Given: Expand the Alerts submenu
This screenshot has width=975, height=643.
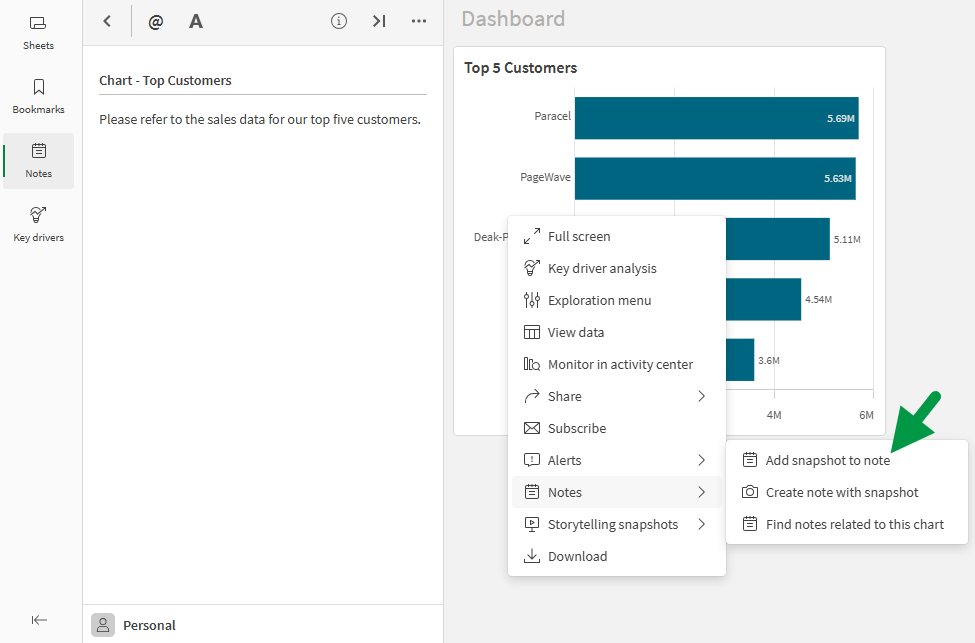Looking at the screenshot, I should [616, 460].
